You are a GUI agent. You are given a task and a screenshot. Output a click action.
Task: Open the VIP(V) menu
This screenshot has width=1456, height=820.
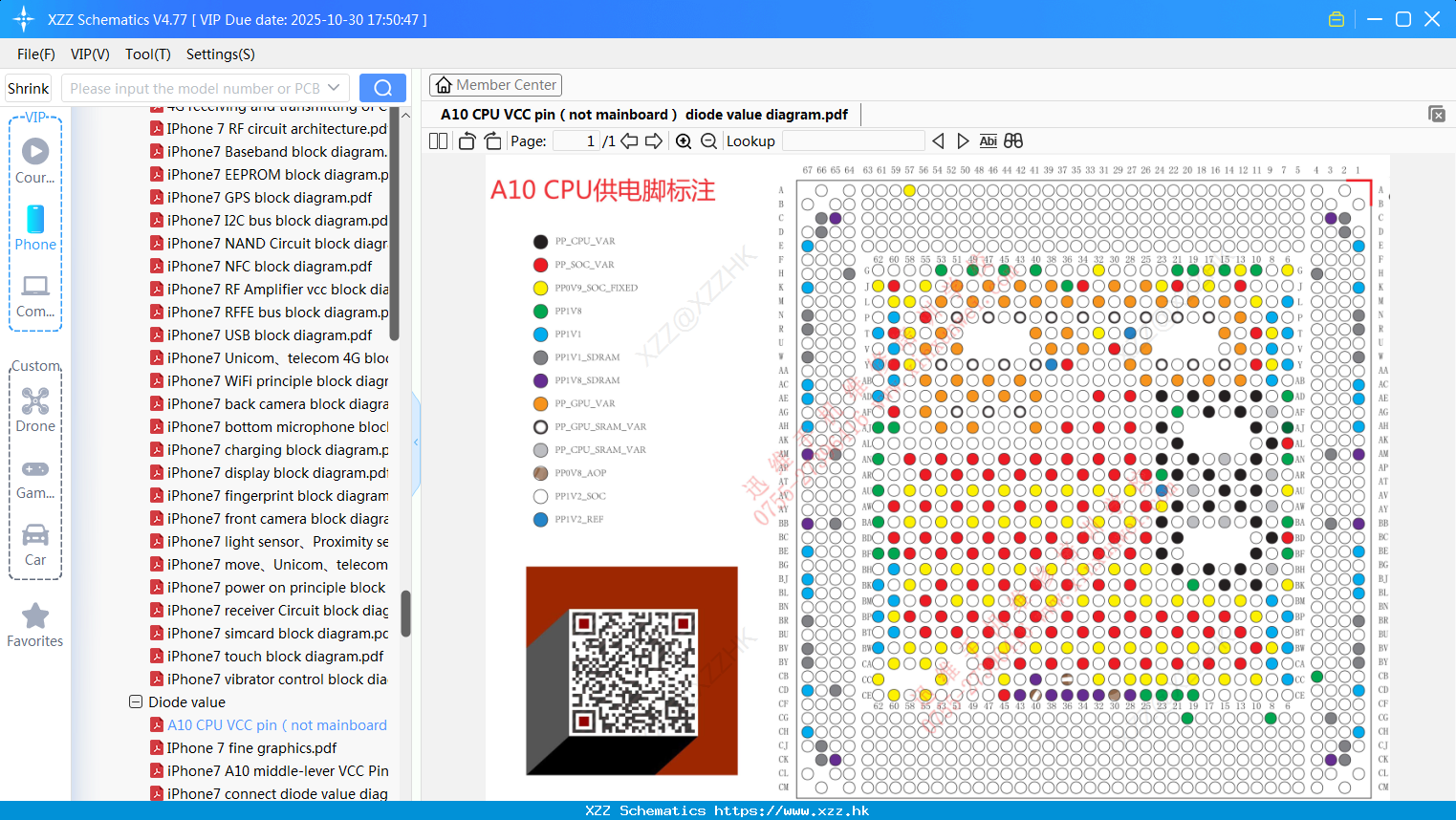[x=90, y=54]
